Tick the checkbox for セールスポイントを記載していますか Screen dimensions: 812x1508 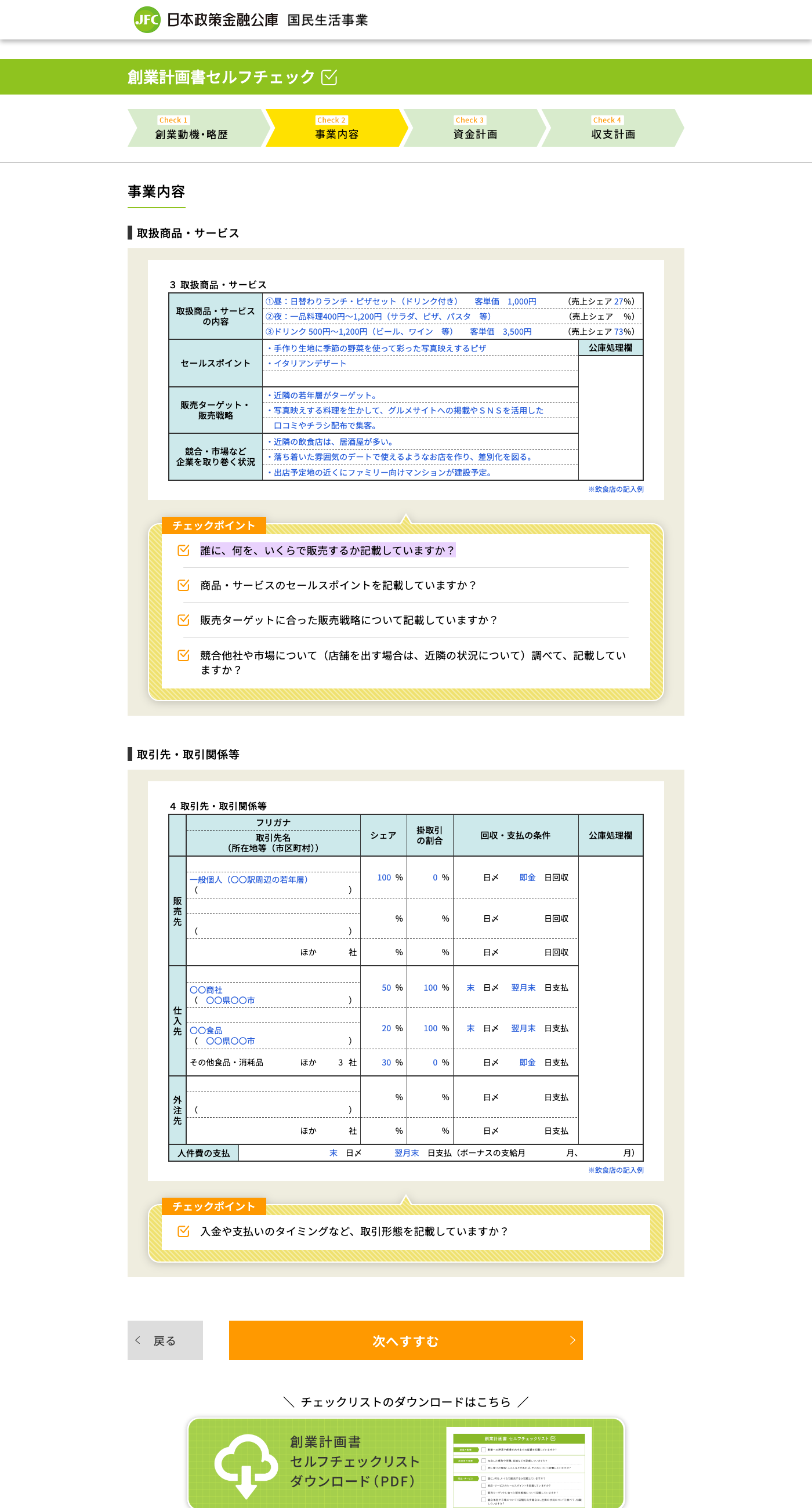pos(183,585)
